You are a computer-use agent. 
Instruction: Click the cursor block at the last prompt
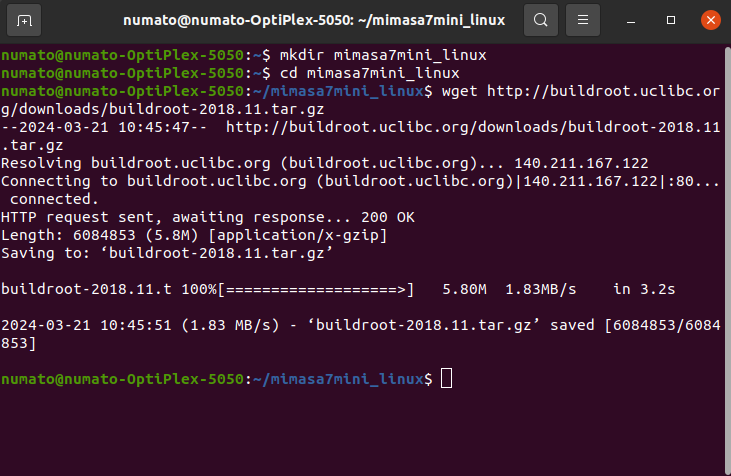coord(446,379)
